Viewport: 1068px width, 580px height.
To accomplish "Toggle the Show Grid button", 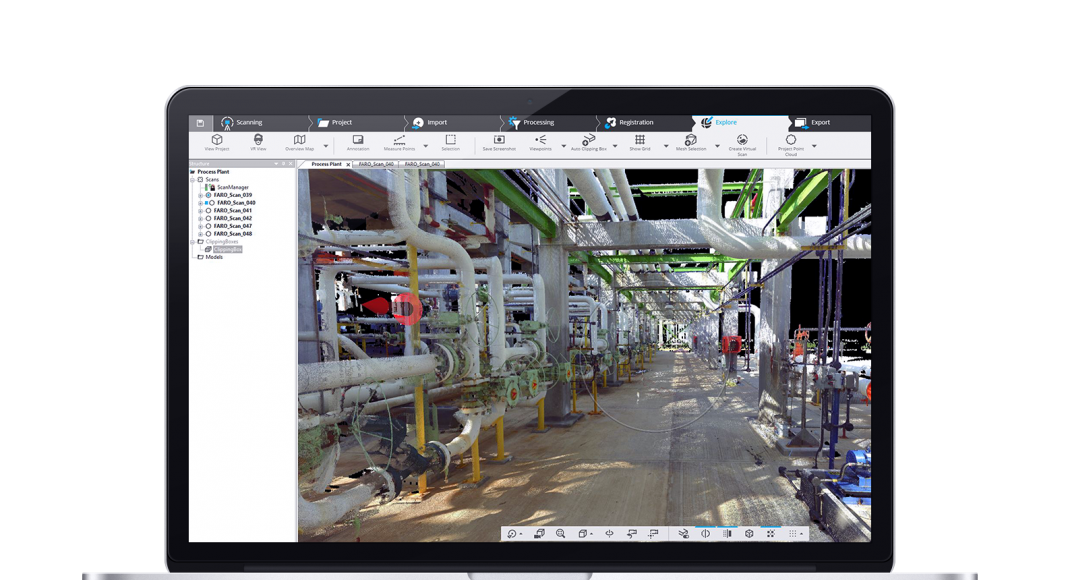I will 640,140.
